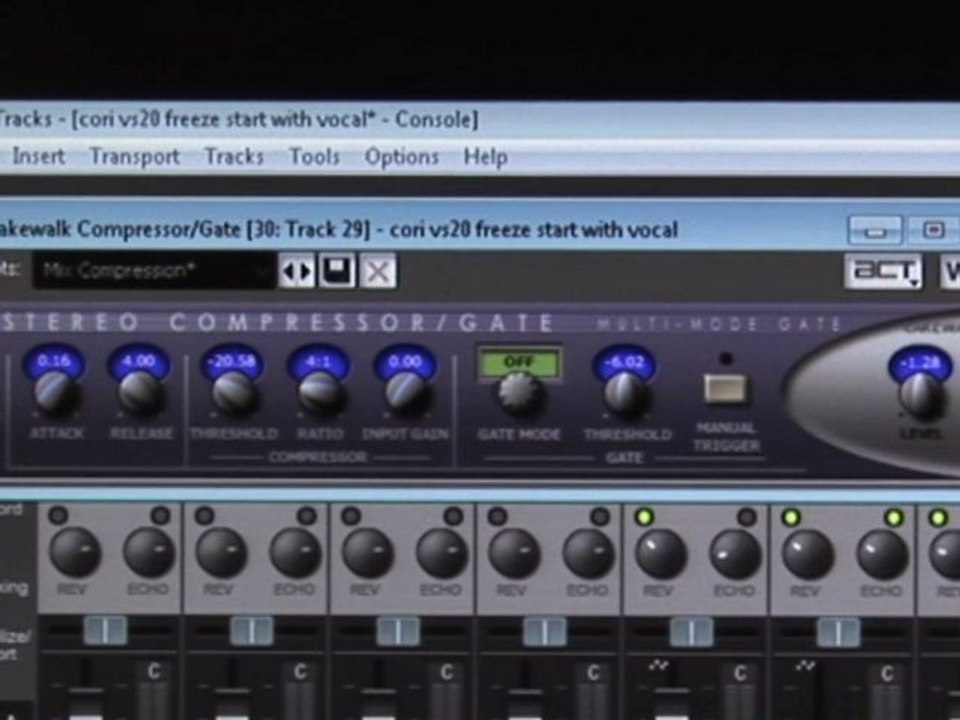Open the Mix Compression preset dropdown
This screenshot has width=960, height=720.
click(153, 270)
